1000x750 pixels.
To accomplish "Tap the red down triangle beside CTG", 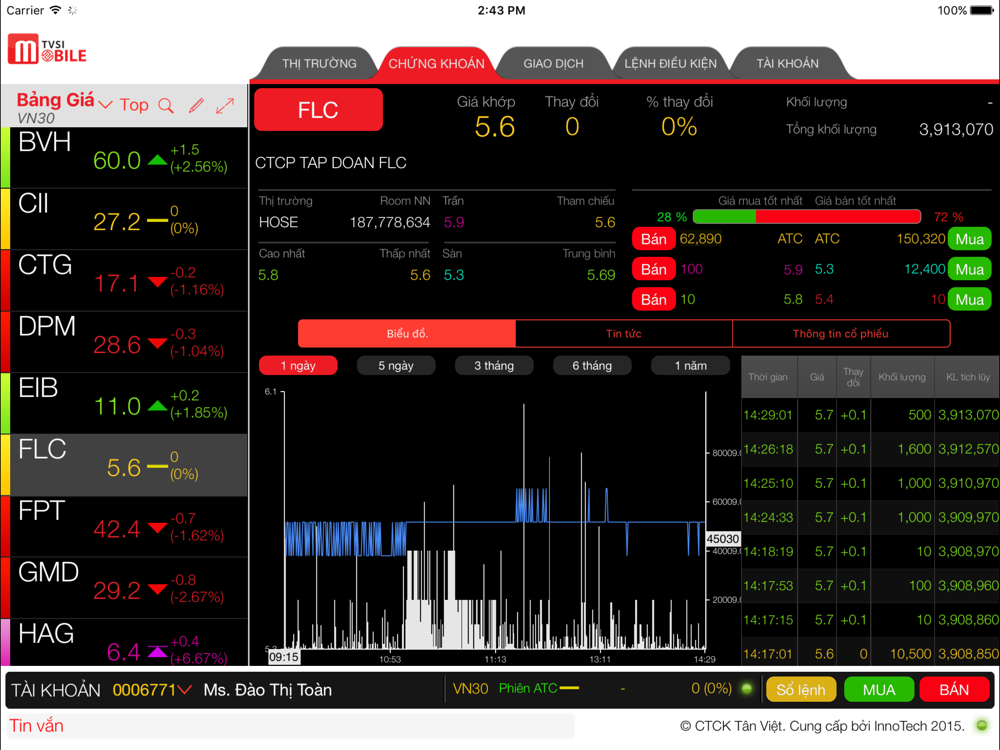I will 157,283.
